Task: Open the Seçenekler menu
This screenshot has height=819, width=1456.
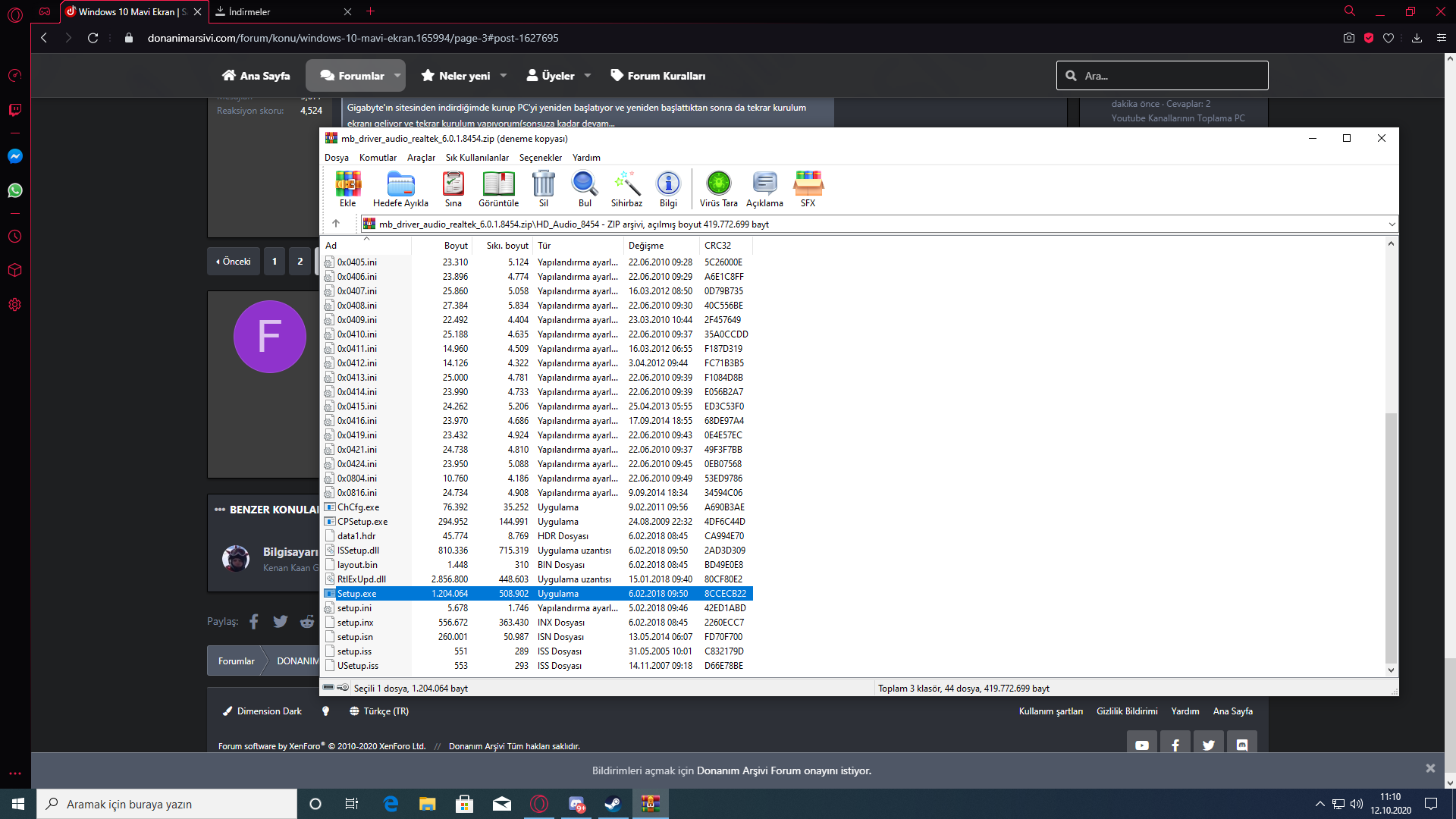Action: point(541,158)
